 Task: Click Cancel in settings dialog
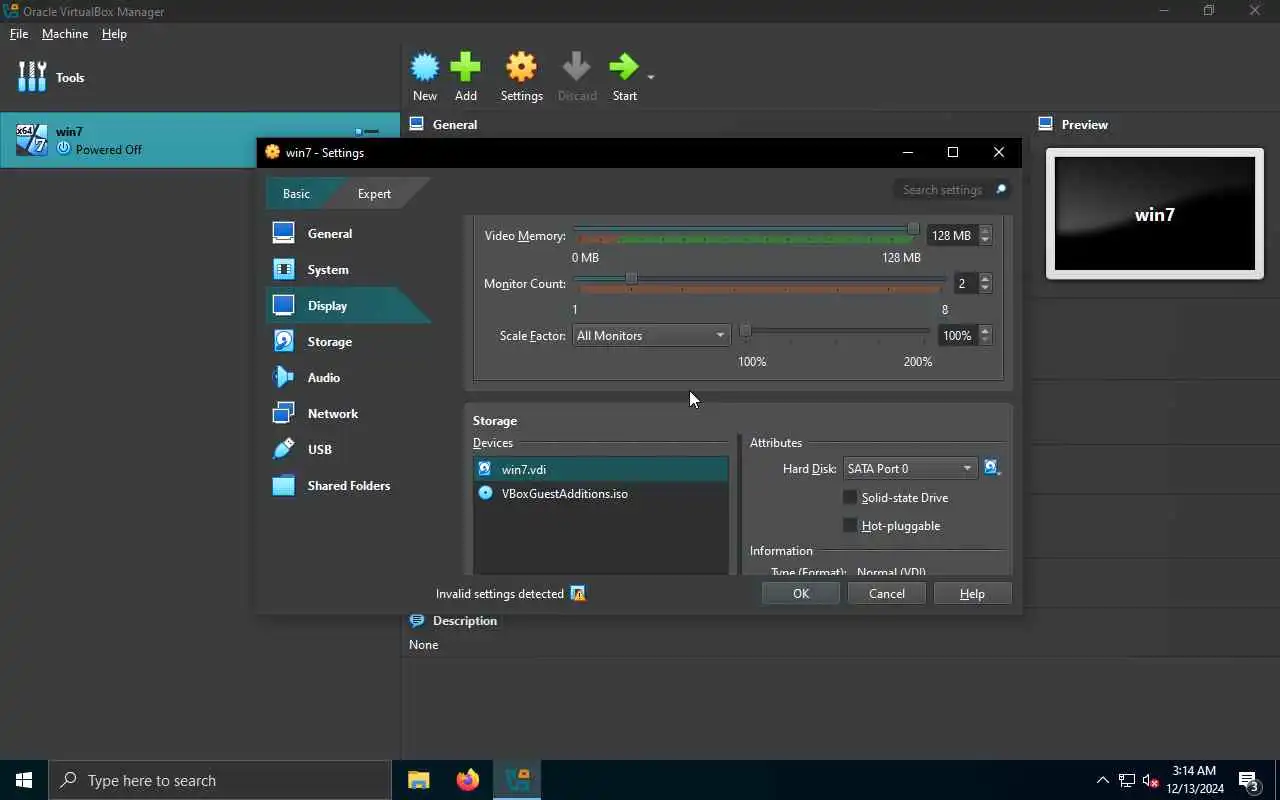[887, 593]
